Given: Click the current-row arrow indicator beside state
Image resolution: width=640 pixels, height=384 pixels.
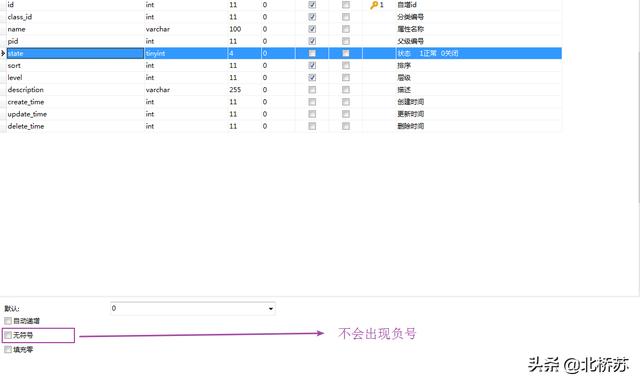Looking at the screenshot, I should tap(3, 53).
